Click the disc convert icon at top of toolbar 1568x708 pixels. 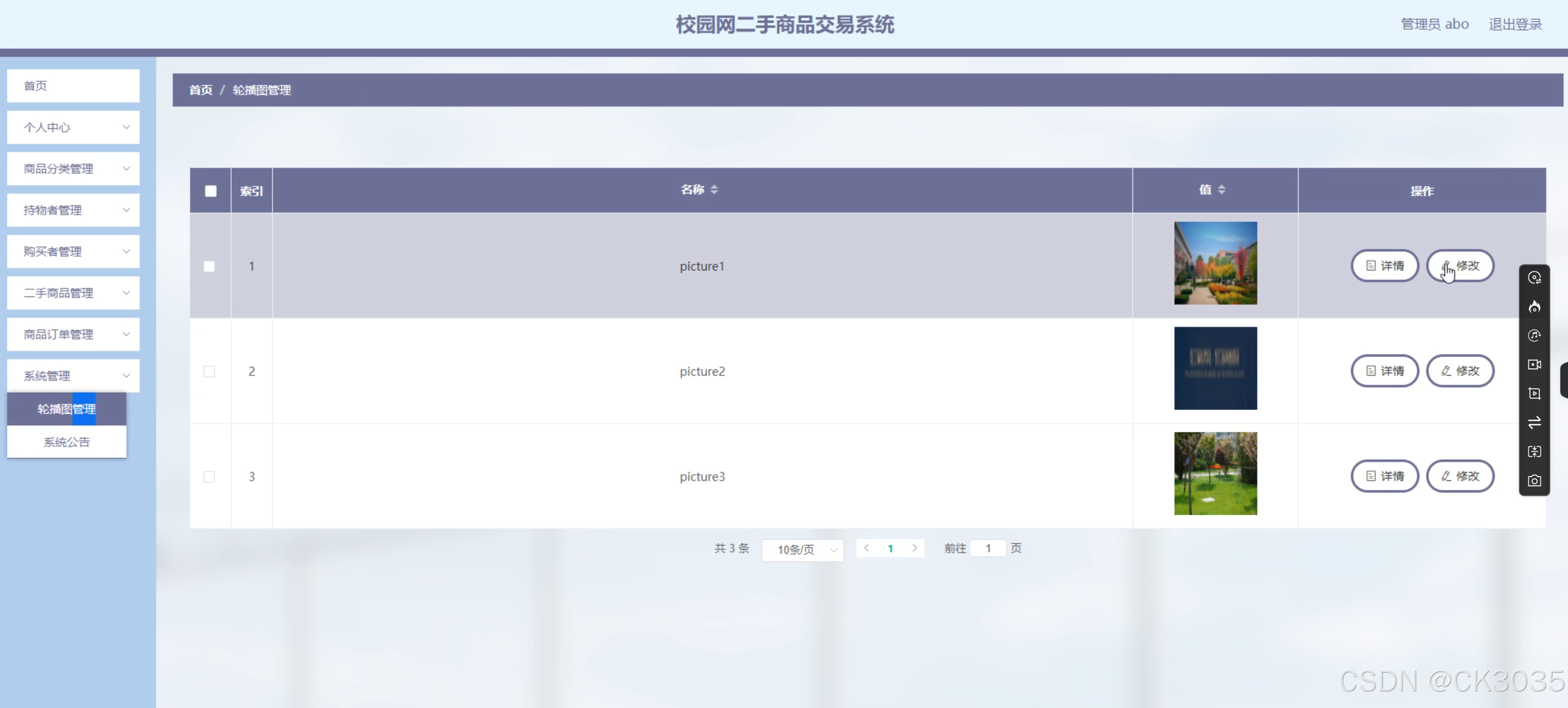tap(1534, 278)
